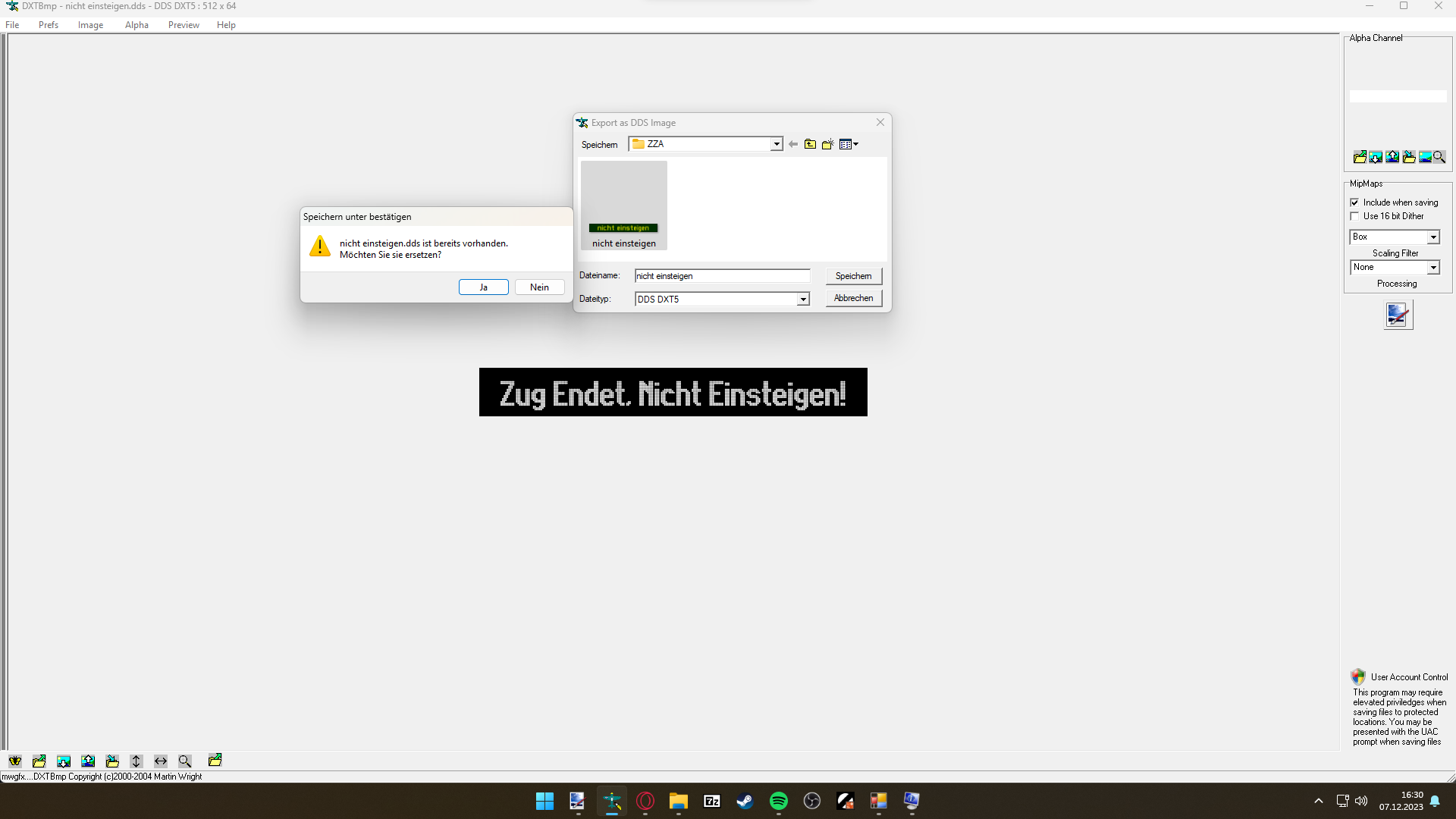Click the create new folder icon in dialog

pos(827,144)
